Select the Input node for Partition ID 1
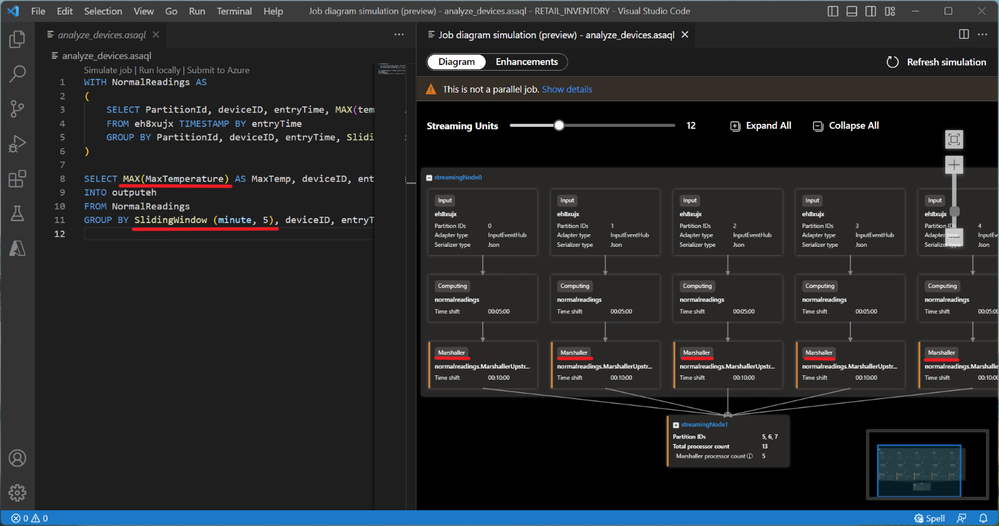This screenshot has height=526, width=999. coord(605,222)
